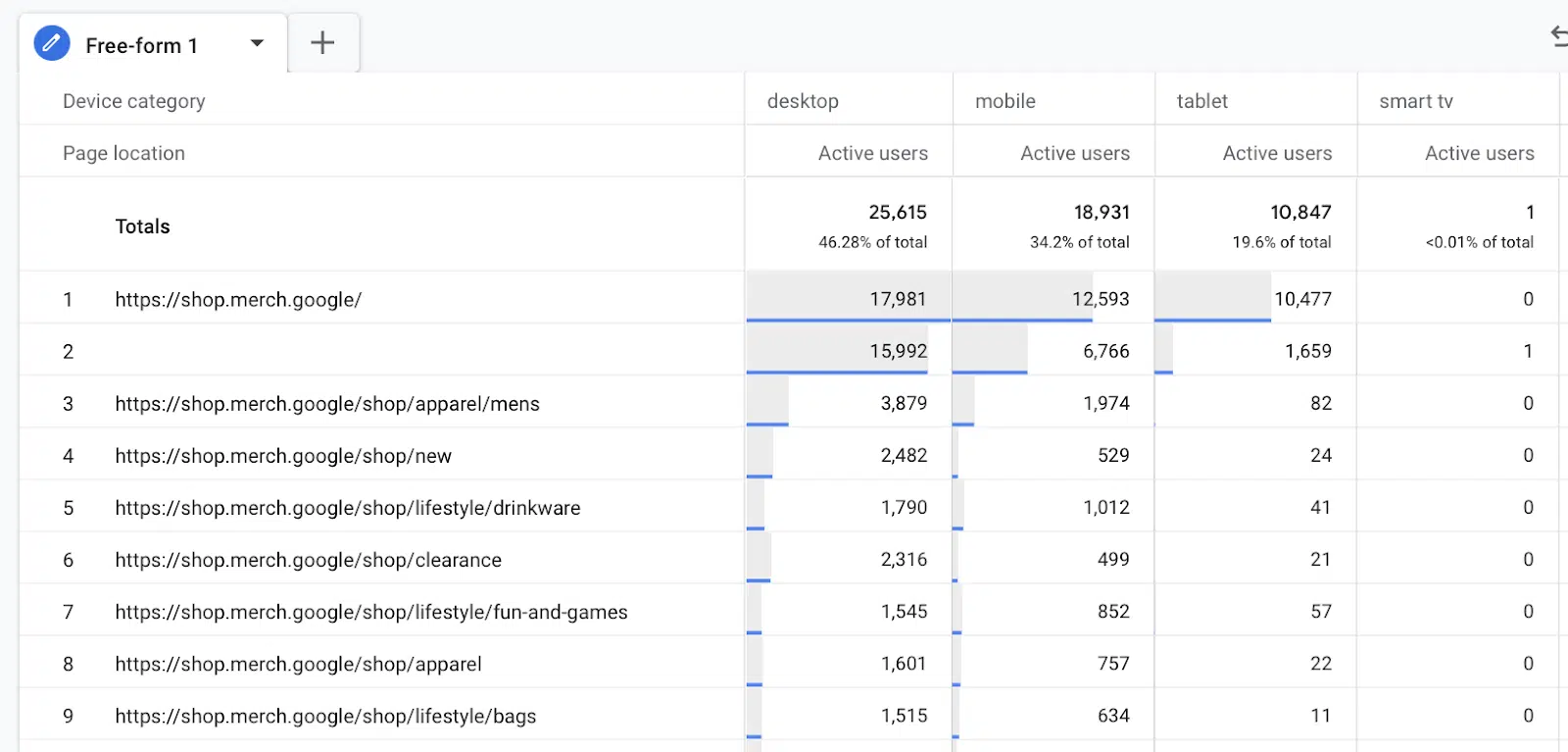Click the blue pencil icon on Free-form 1 tab

(x=52, y=43)
